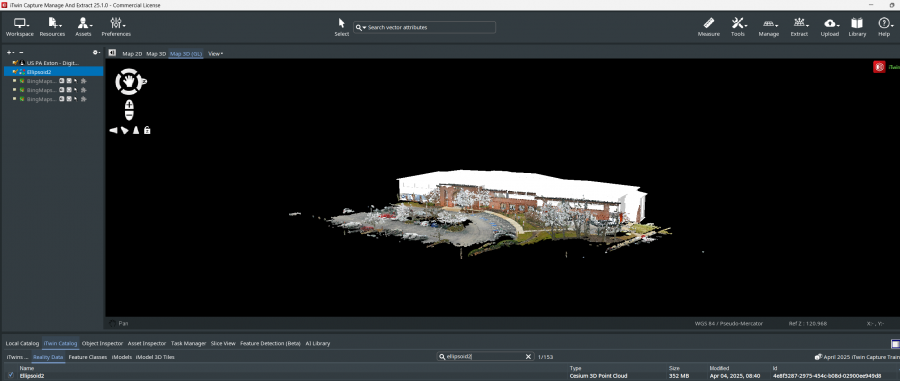Open the Task Manager tab

click(188, 343)
